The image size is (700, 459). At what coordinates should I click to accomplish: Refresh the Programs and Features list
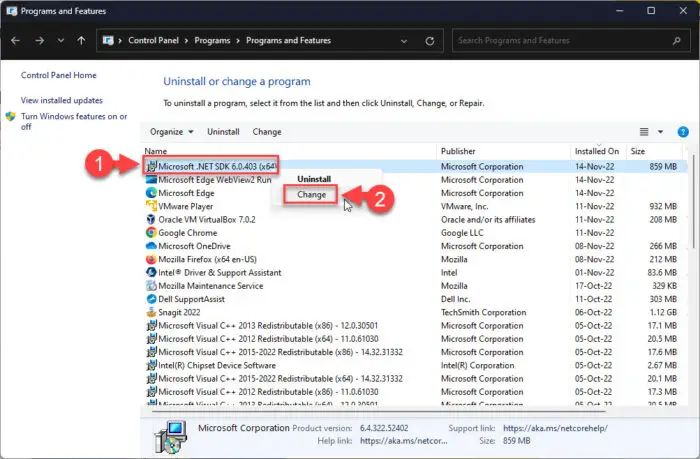click(430, 41)
